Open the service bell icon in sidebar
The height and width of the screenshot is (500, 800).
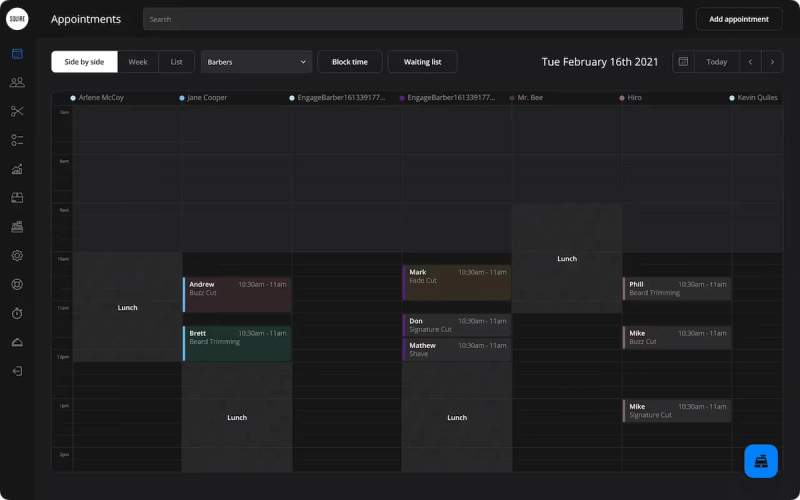coord(17,342)
